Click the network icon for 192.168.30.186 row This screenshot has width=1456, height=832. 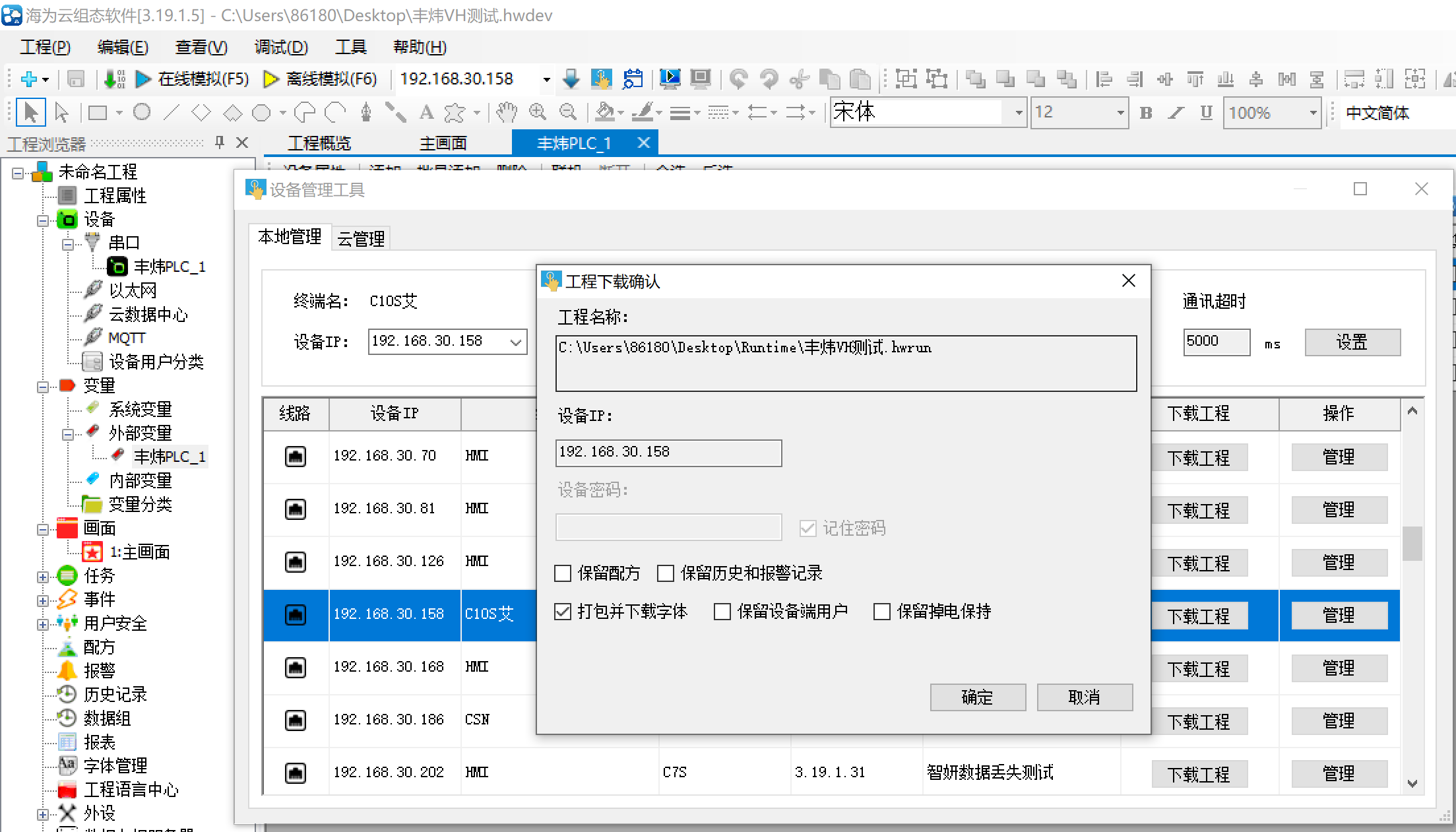295,720
